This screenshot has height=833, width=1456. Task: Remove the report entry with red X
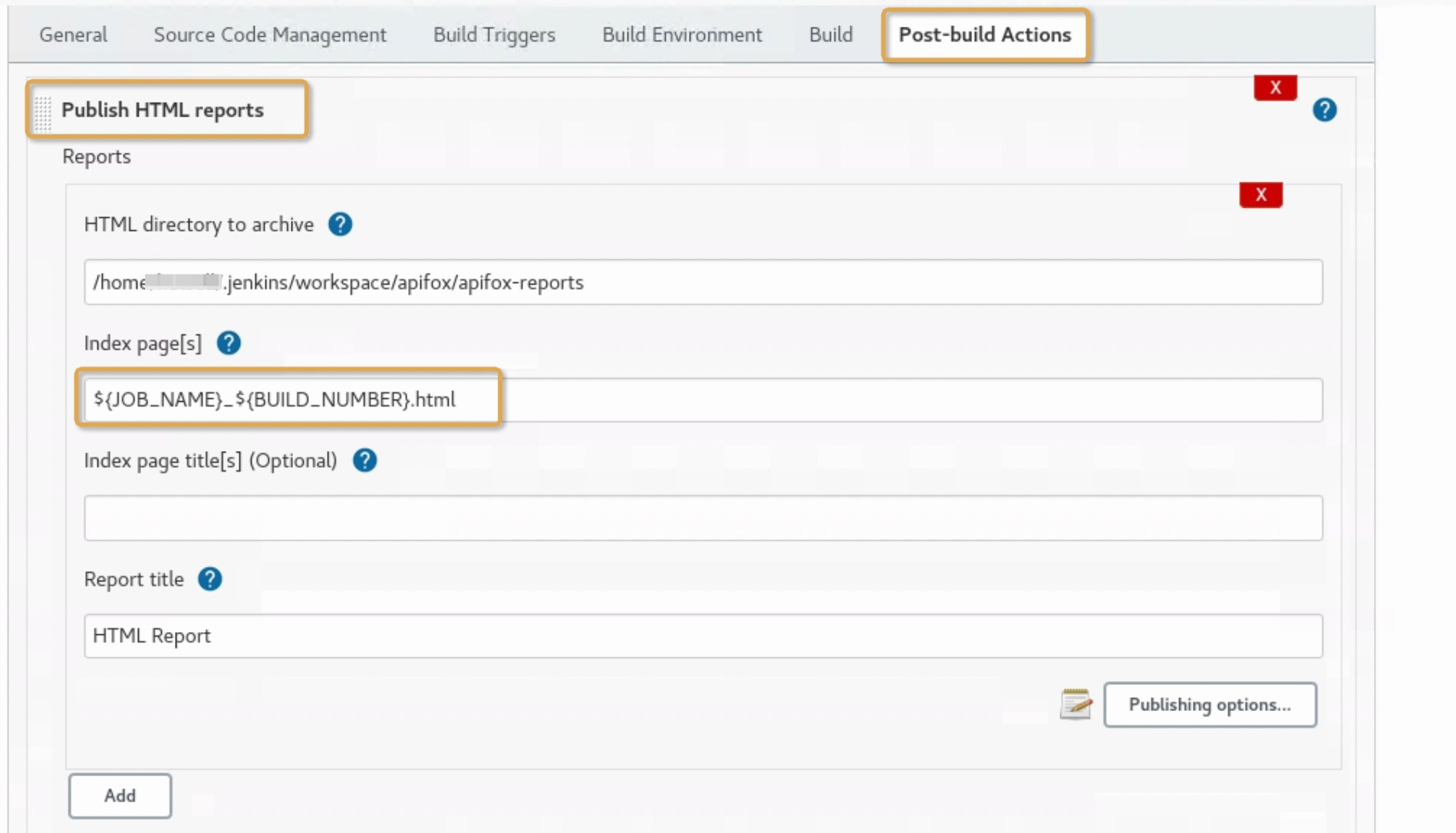1260,196
